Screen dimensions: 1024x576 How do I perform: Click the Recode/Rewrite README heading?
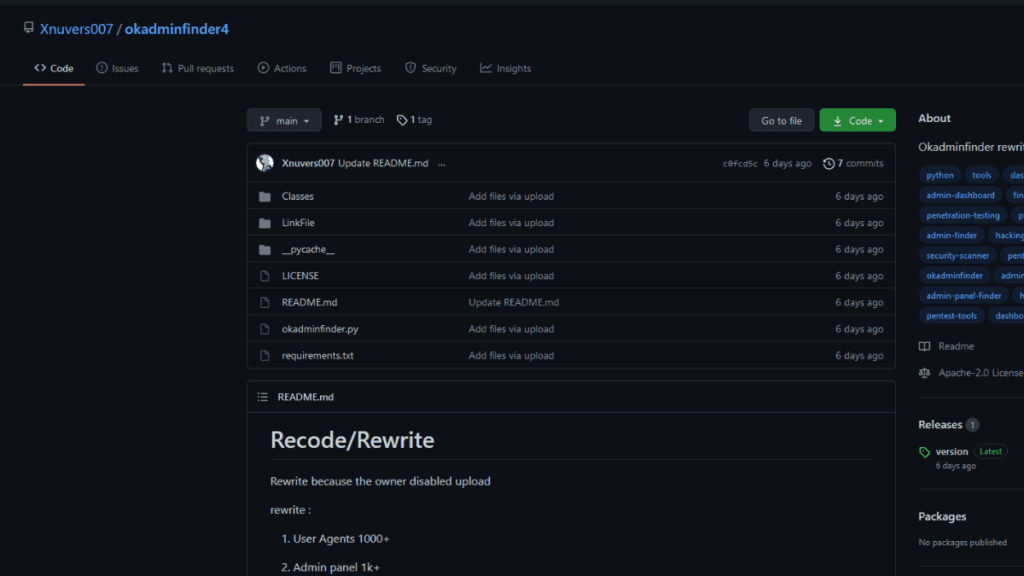(x=352, y=440)
